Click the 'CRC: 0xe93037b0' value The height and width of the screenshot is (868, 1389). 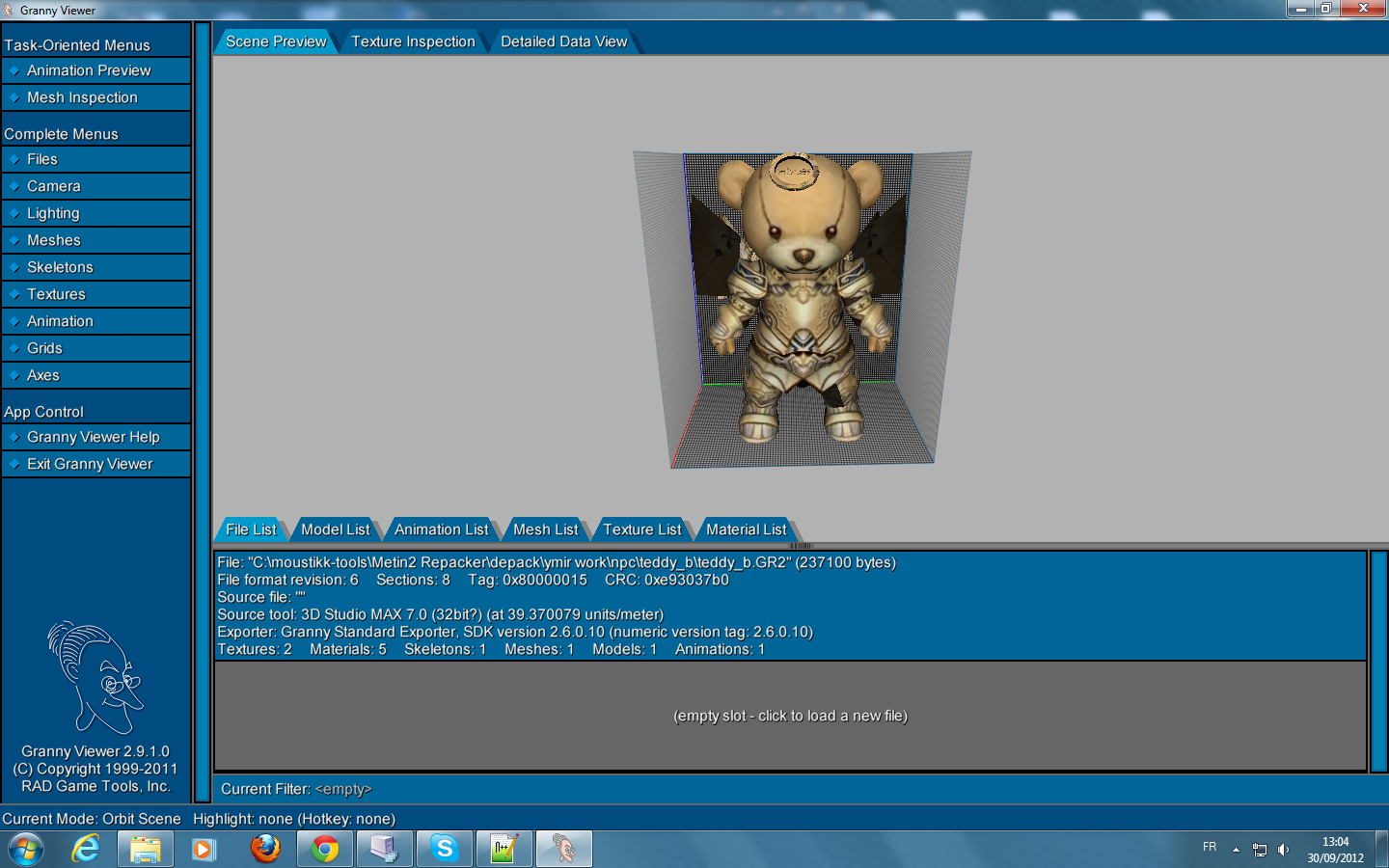[667, 580]
